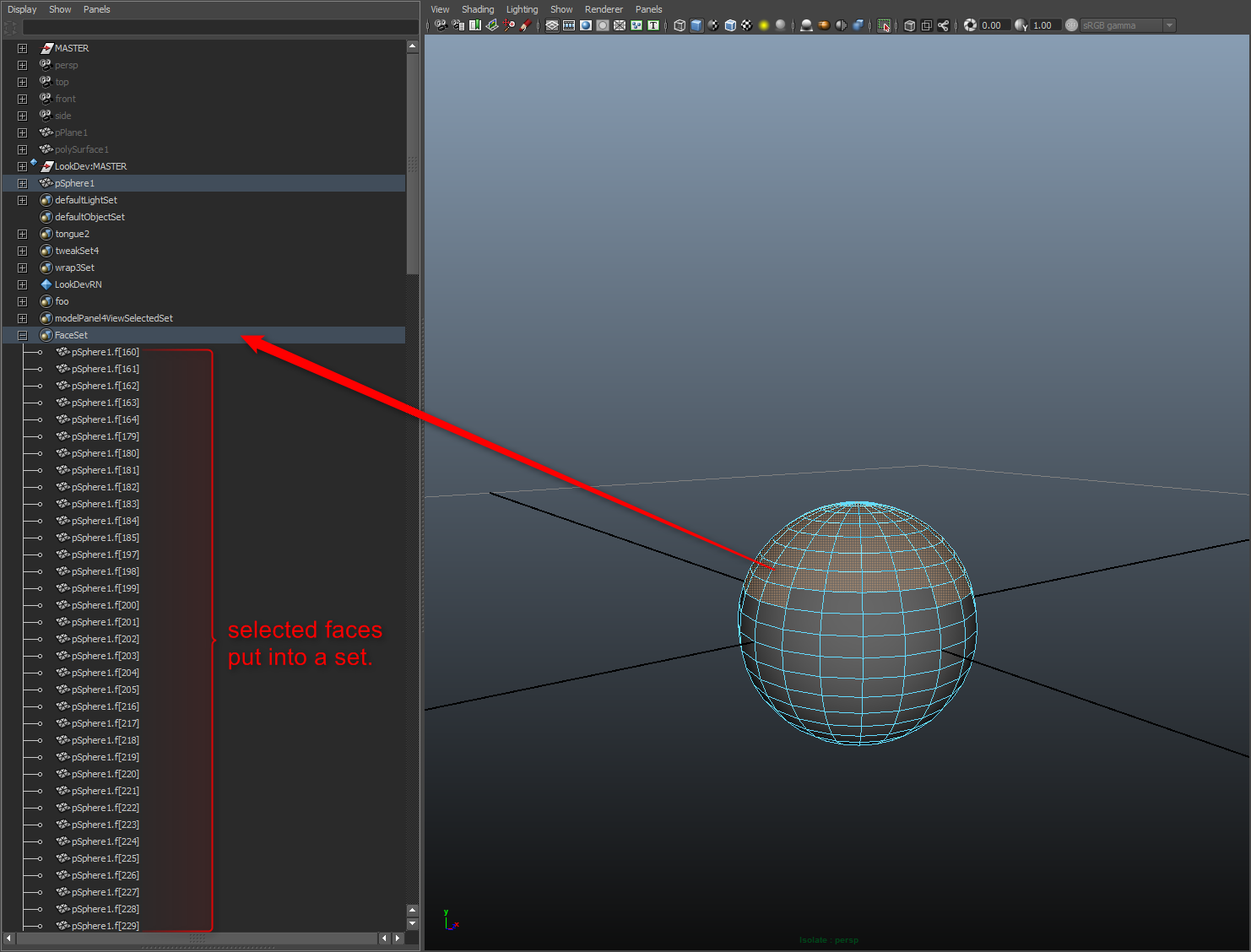Click the Grease Pencil icon

click(x=525, y=25)
